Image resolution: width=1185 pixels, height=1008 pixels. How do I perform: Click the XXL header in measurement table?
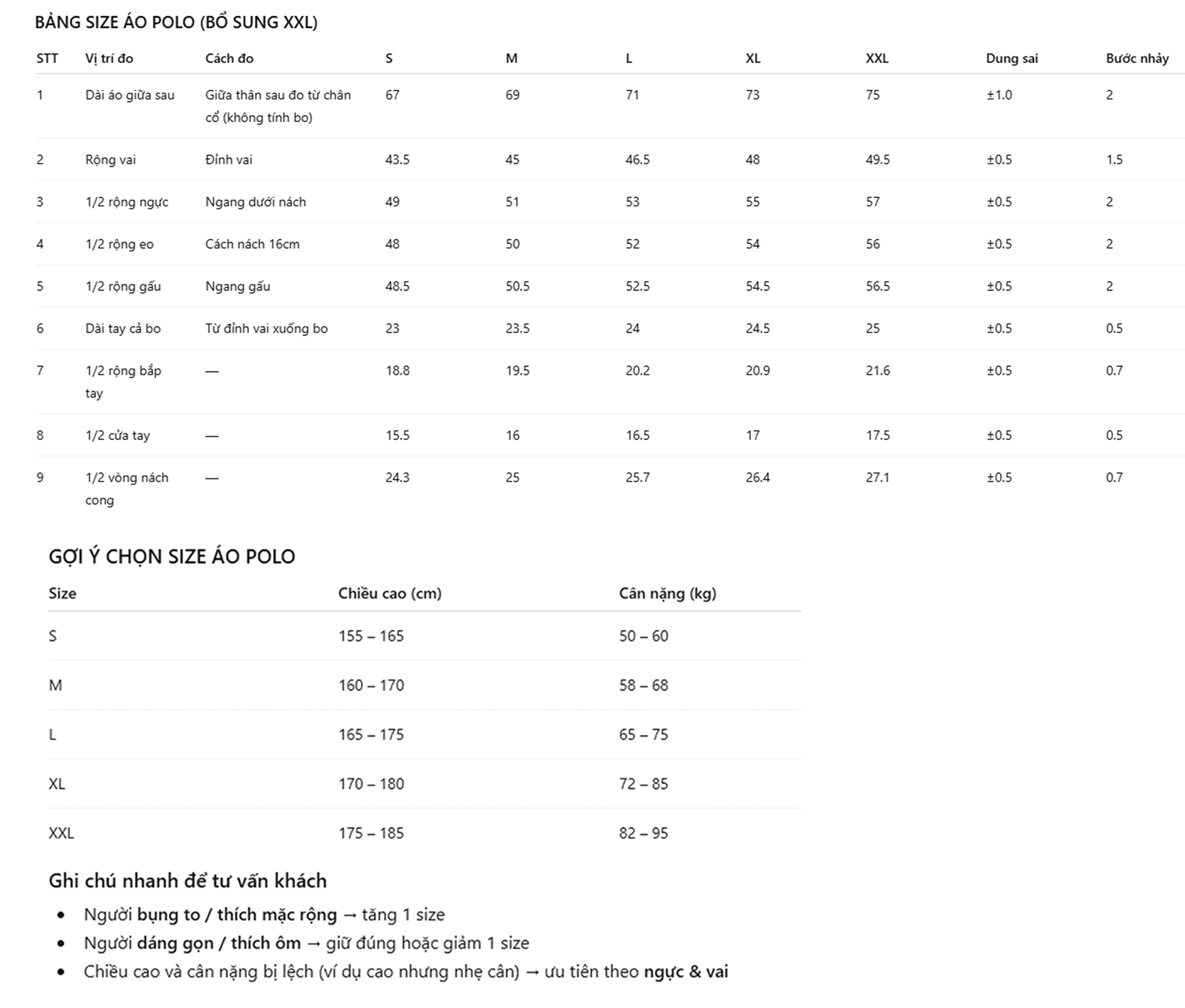pos(876,59)
